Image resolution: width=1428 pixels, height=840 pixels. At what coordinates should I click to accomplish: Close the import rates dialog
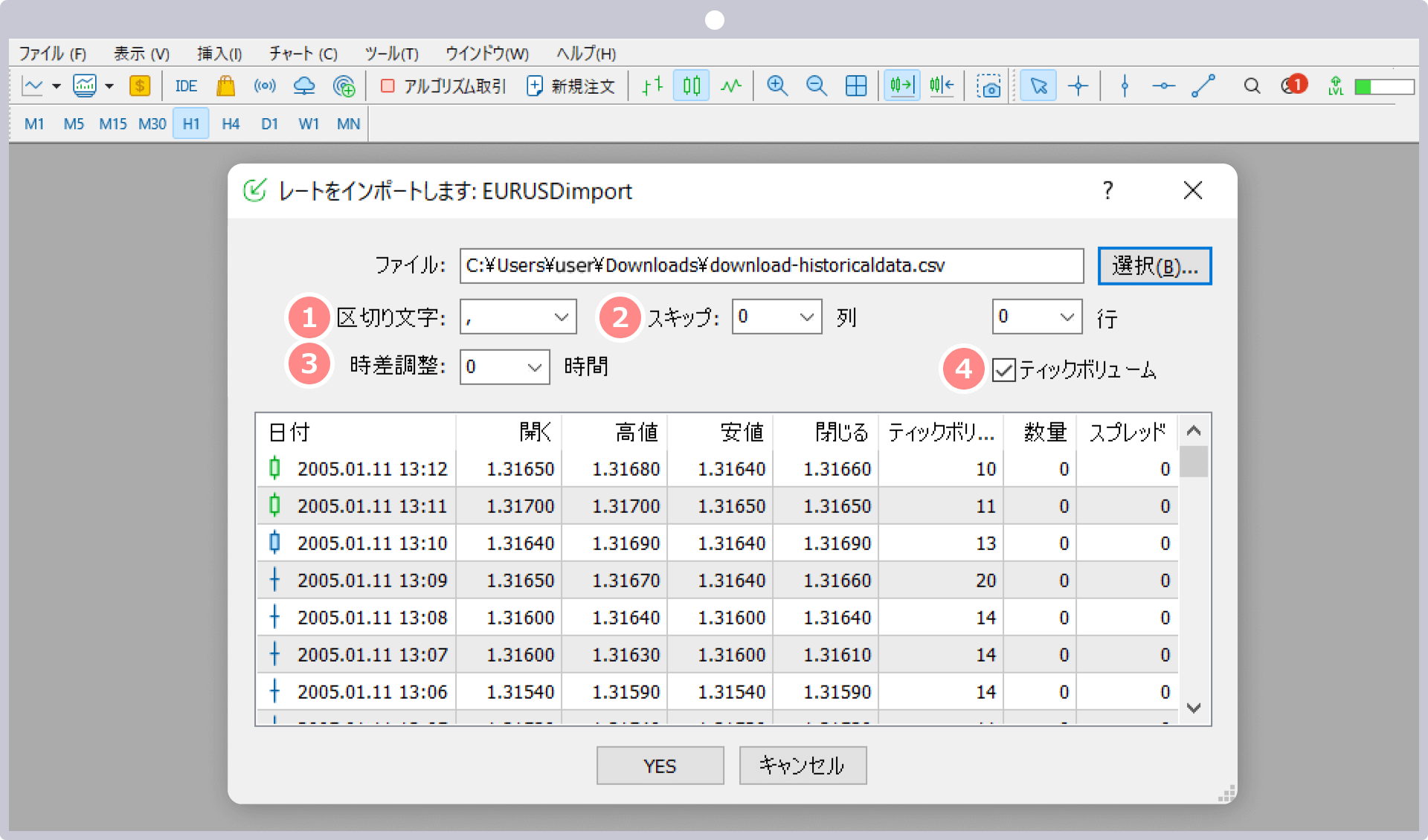pyautogui.click(x=1192, y=190)
